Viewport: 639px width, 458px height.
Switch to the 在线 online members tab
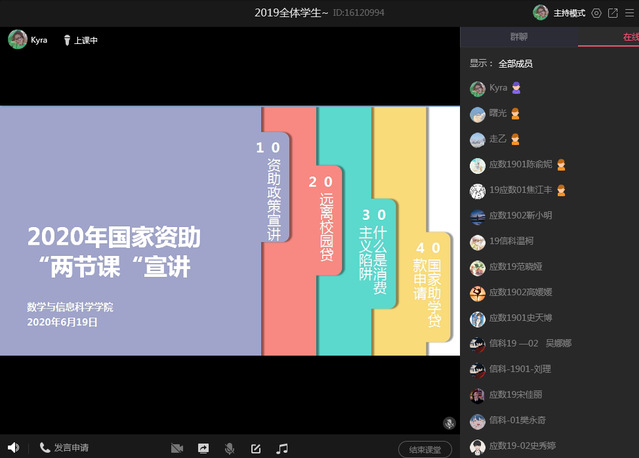628,37
